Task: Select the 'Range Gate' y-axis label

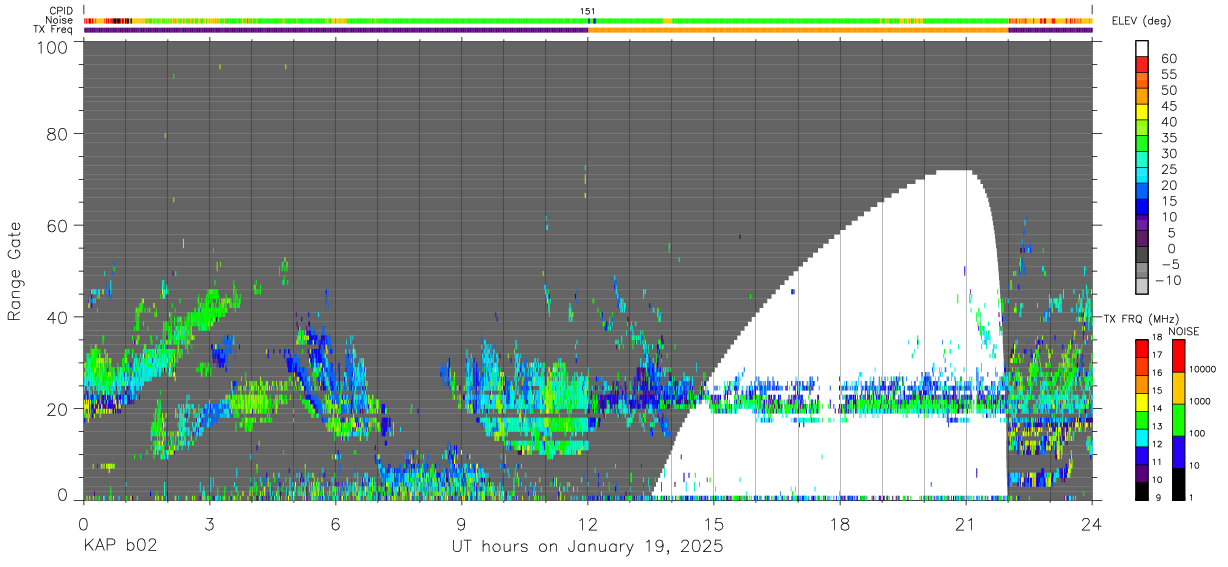Action: click(15, 272)
